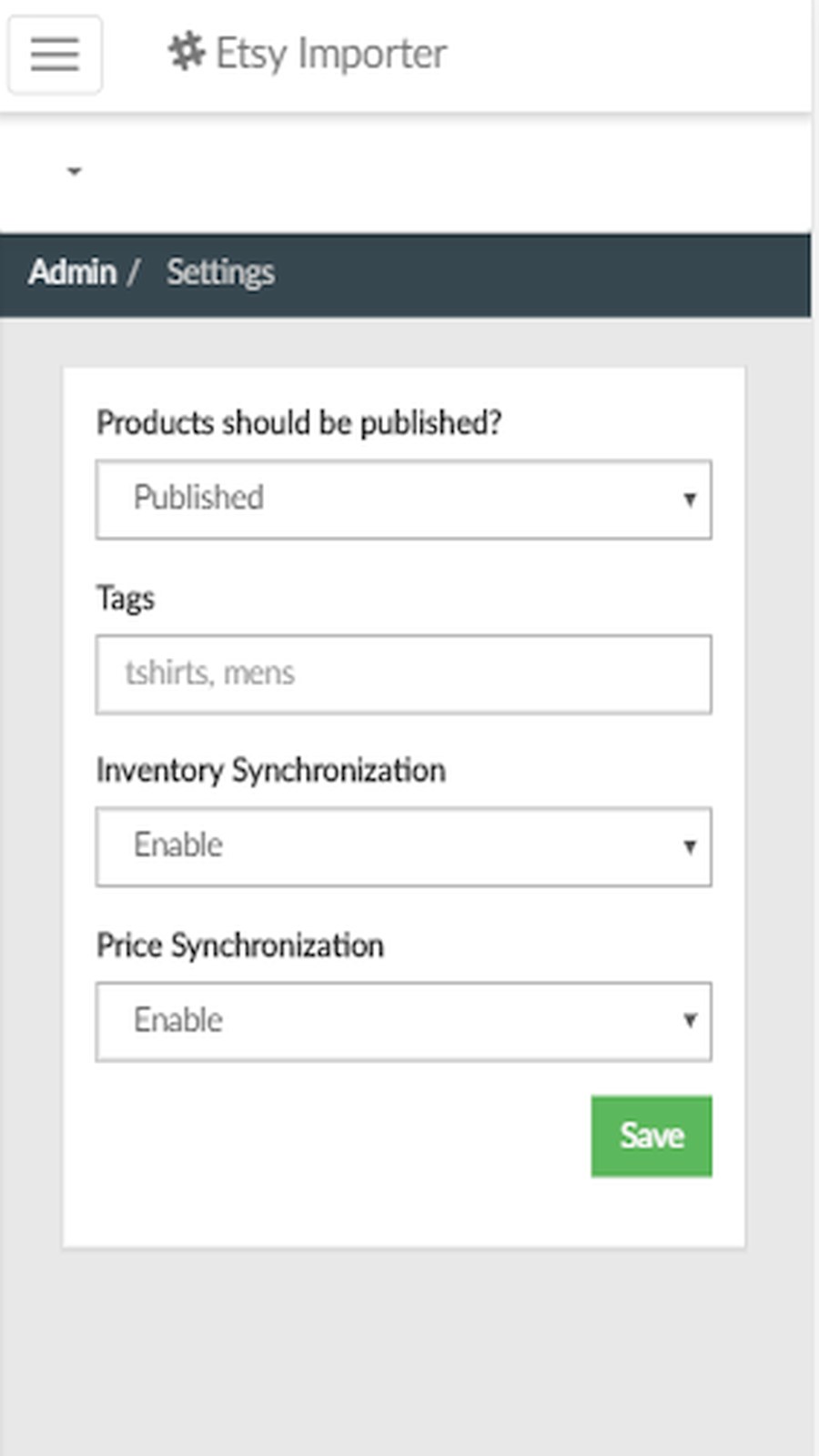Click the Tags field label

click(125, 598)
